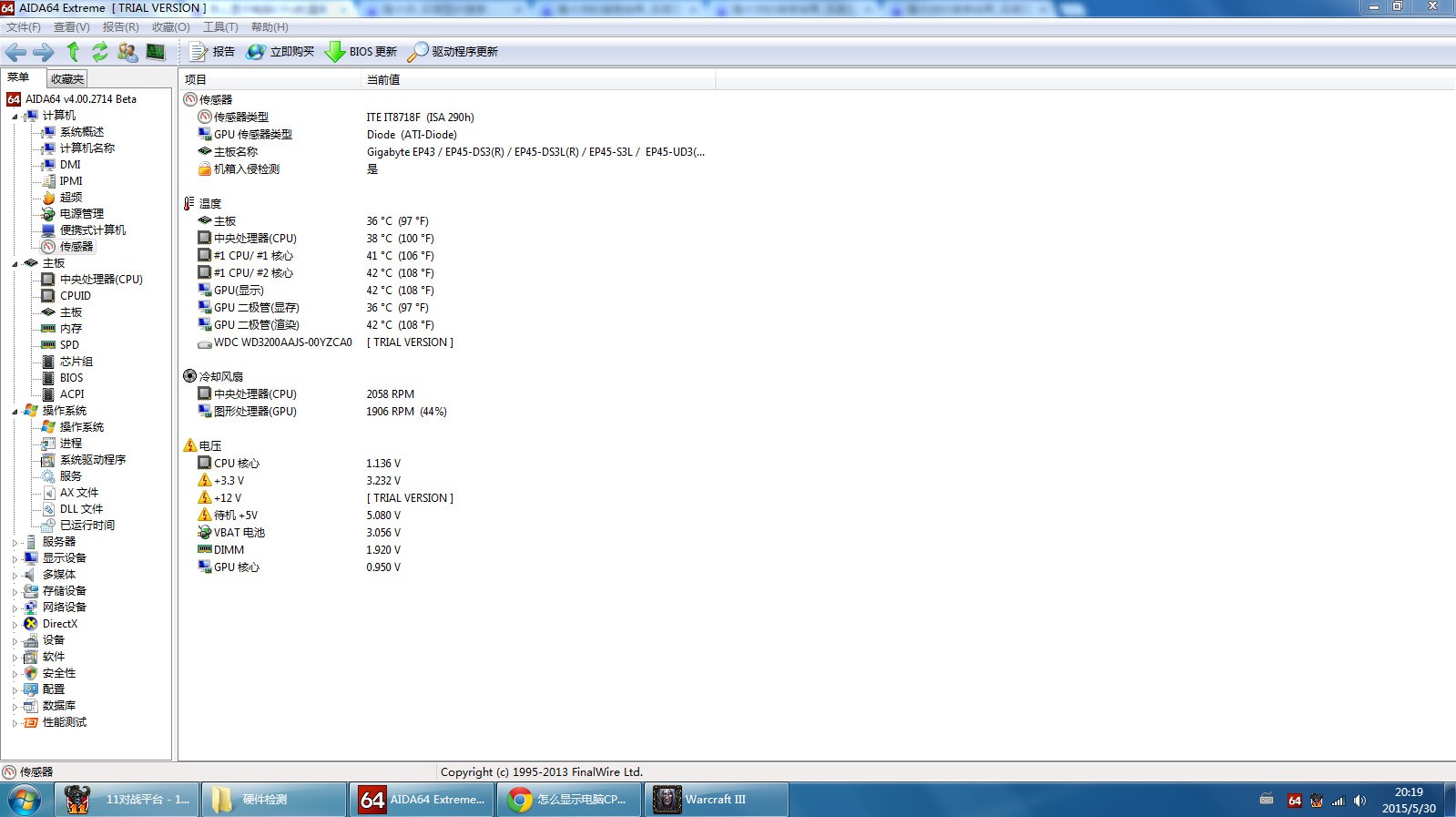Open 驱动程序更新 driver update search

pyautogui.click(x=453, y=52)
